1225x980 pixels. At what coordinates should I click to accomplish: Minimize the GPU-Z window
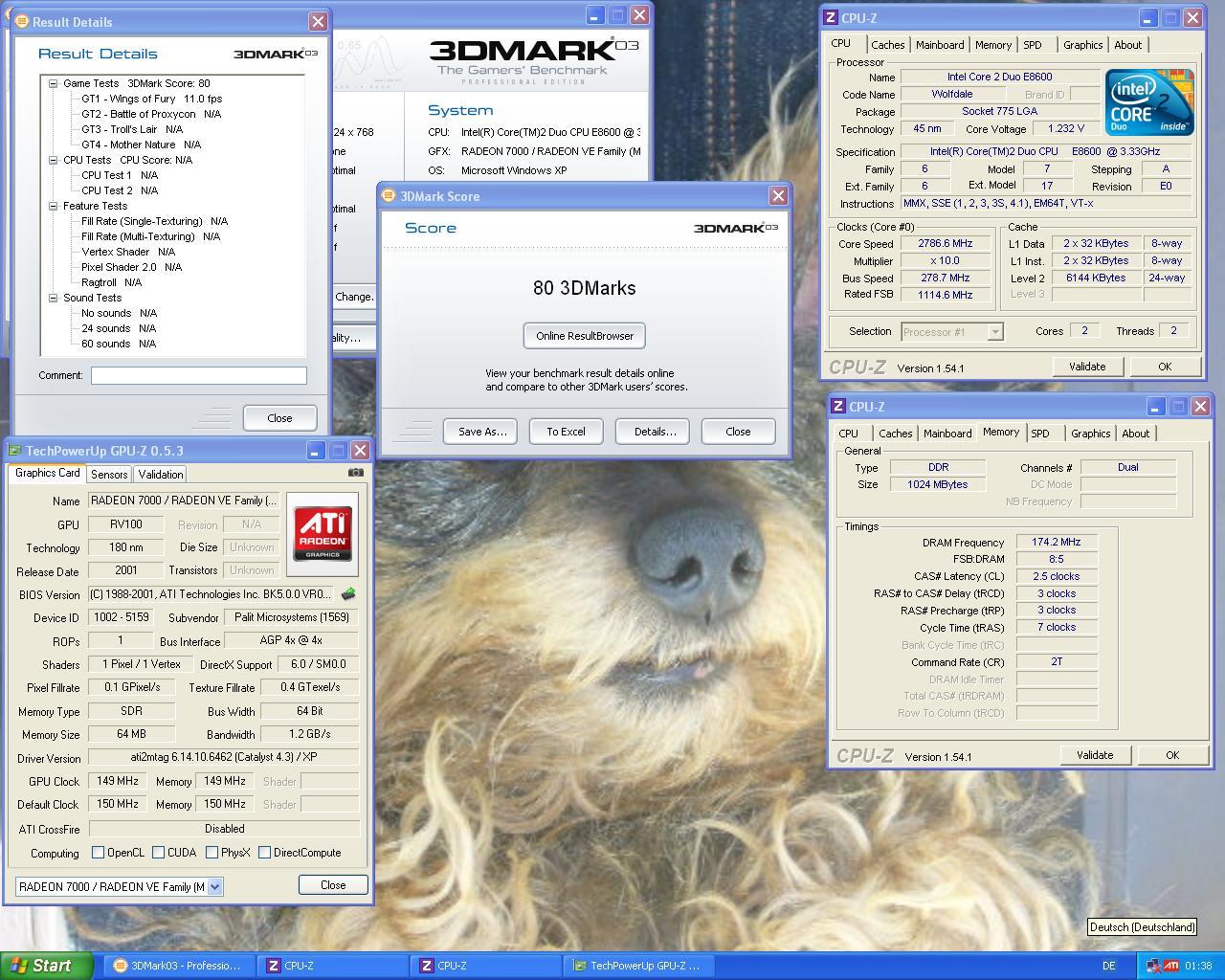coord(315,450)
